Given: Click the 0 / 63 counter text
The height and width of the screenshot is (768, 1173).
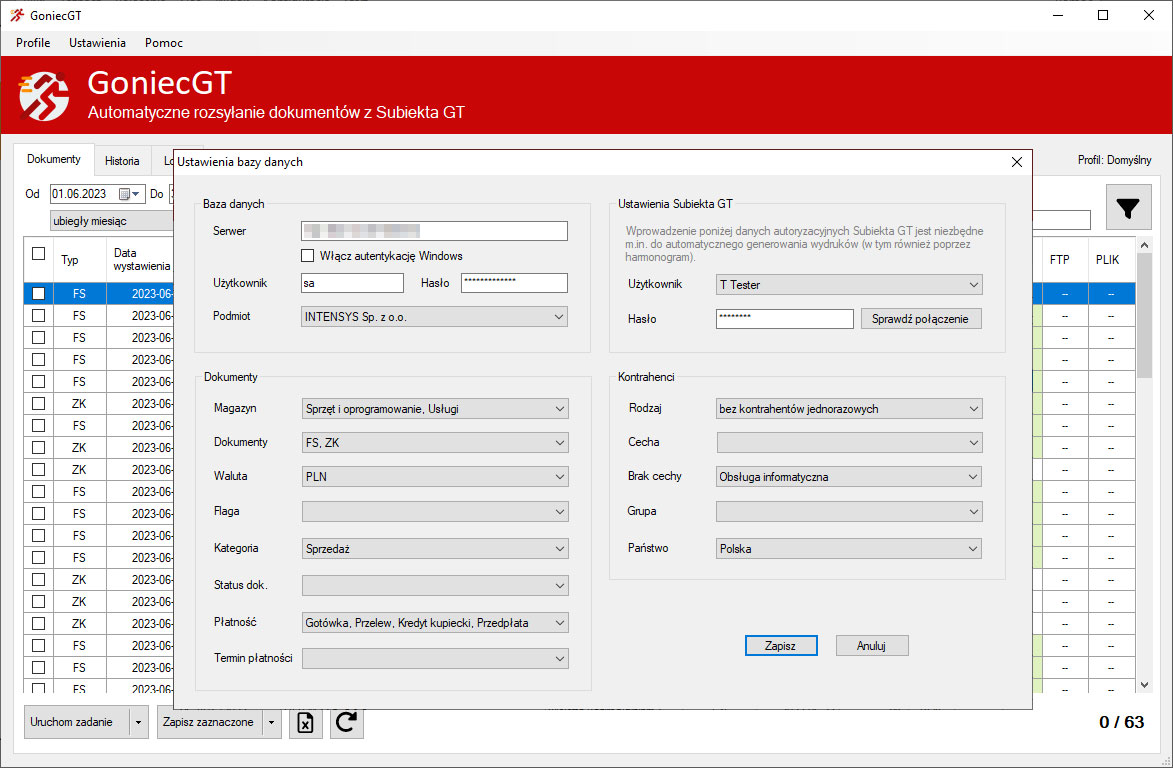Looking at the screenshot, I should [x=1121, y=722].
